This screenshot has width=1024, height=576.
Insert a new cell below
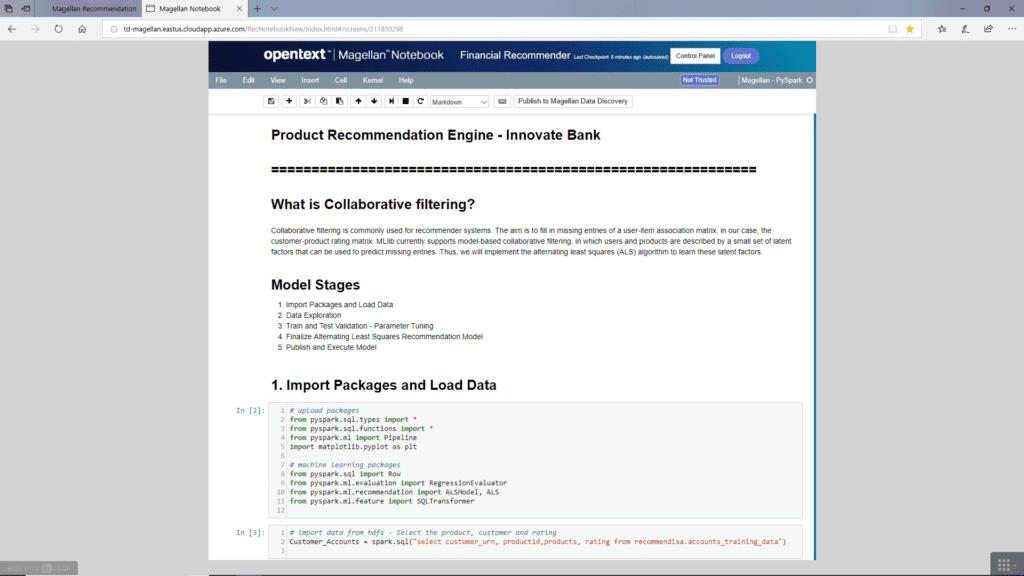click(x=289, y=101)
